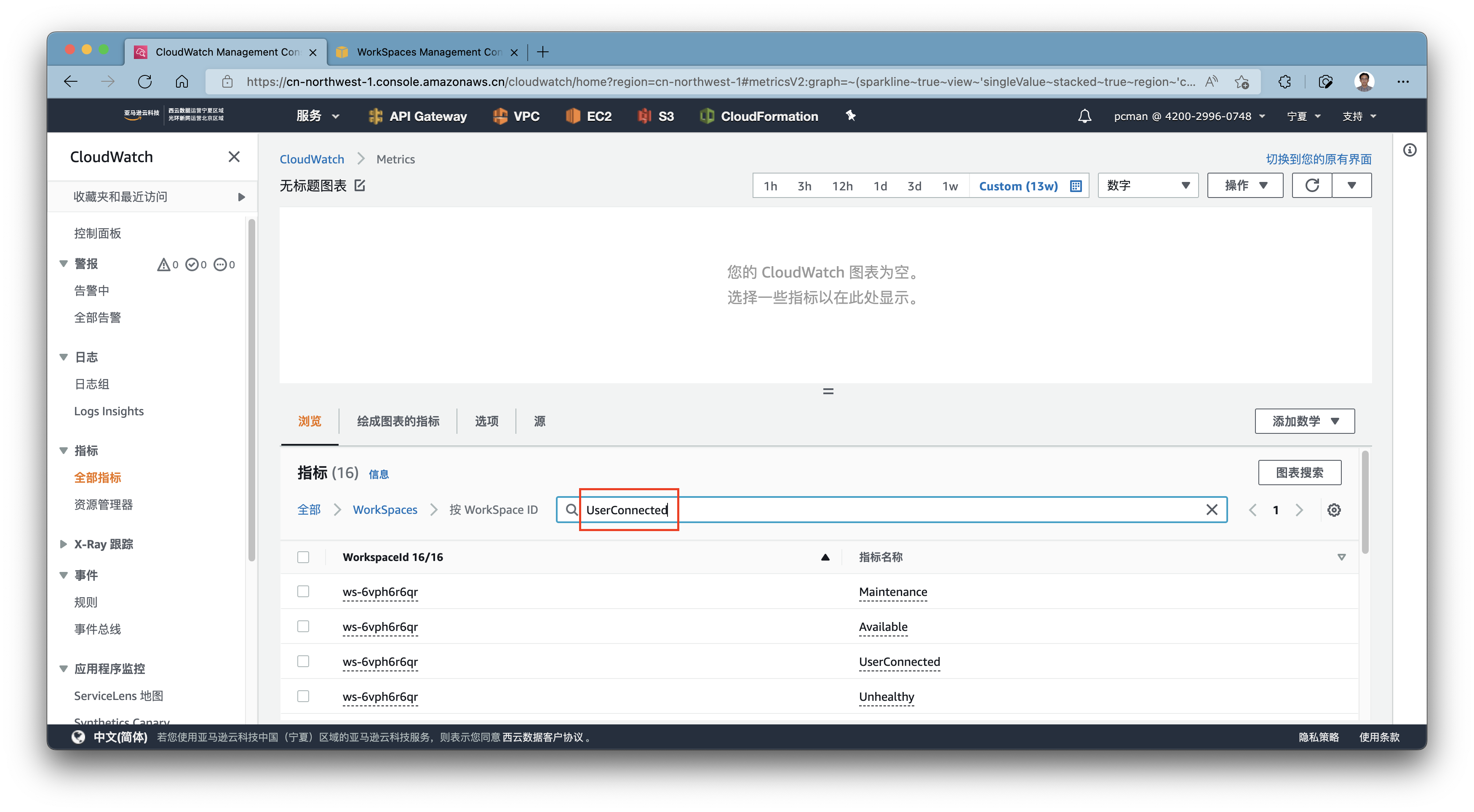Open the browser profile avatar
Viewport: 1474px width, 812px height.
coord(1364,82)
